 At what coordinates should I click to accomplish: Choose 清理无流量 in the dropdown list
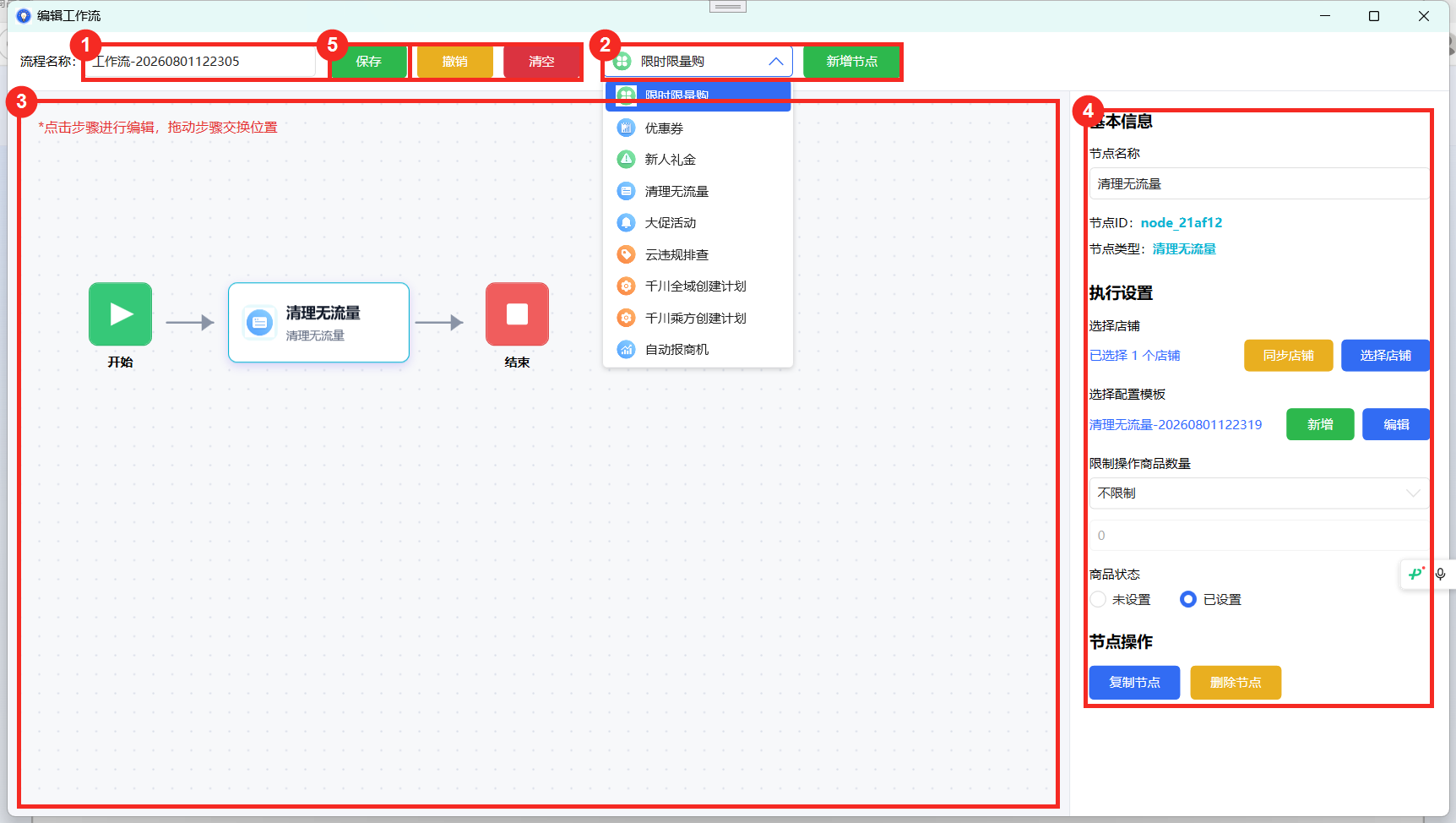point(698,191)
